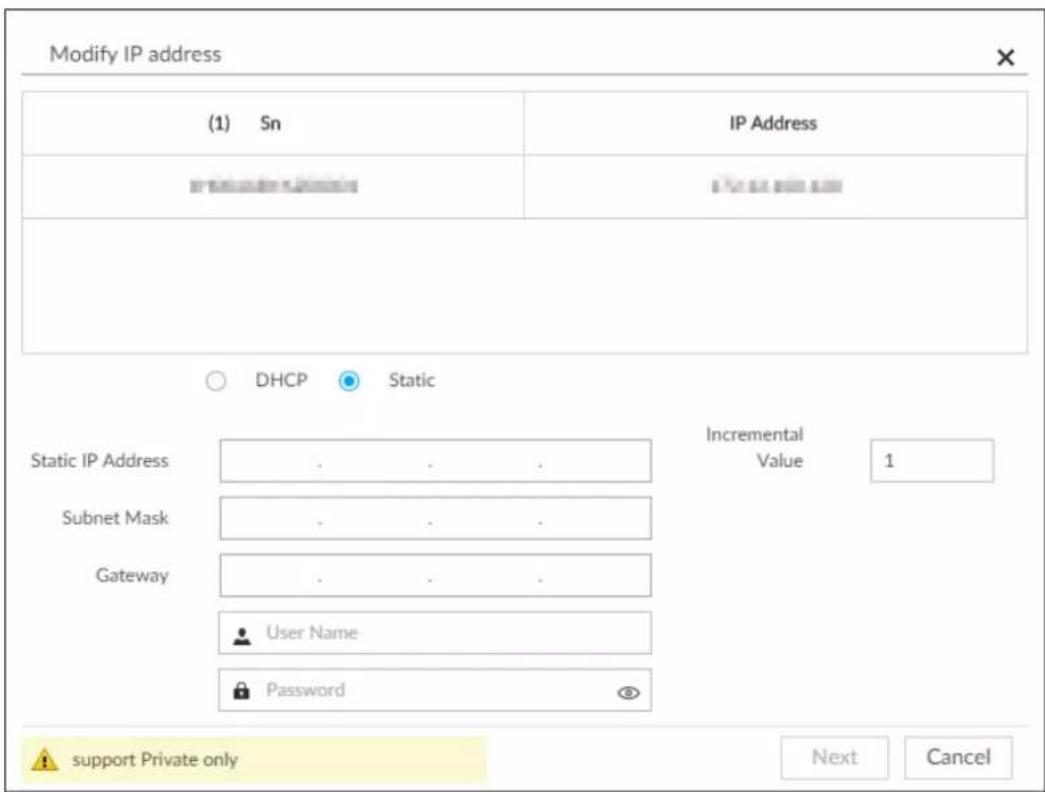This screenshot has width=1045, height=792.
Task: Focus the User Name field
Action: 435,633
